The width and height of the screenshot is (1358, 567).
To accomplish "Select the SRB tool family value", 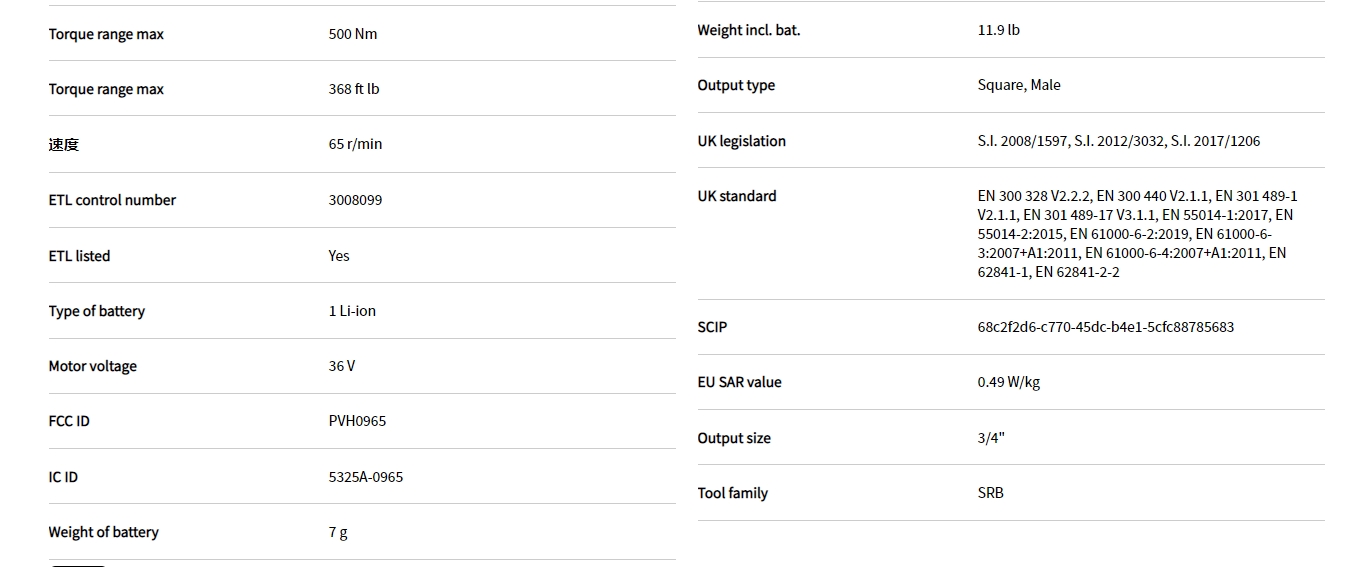I will point(991,493).
